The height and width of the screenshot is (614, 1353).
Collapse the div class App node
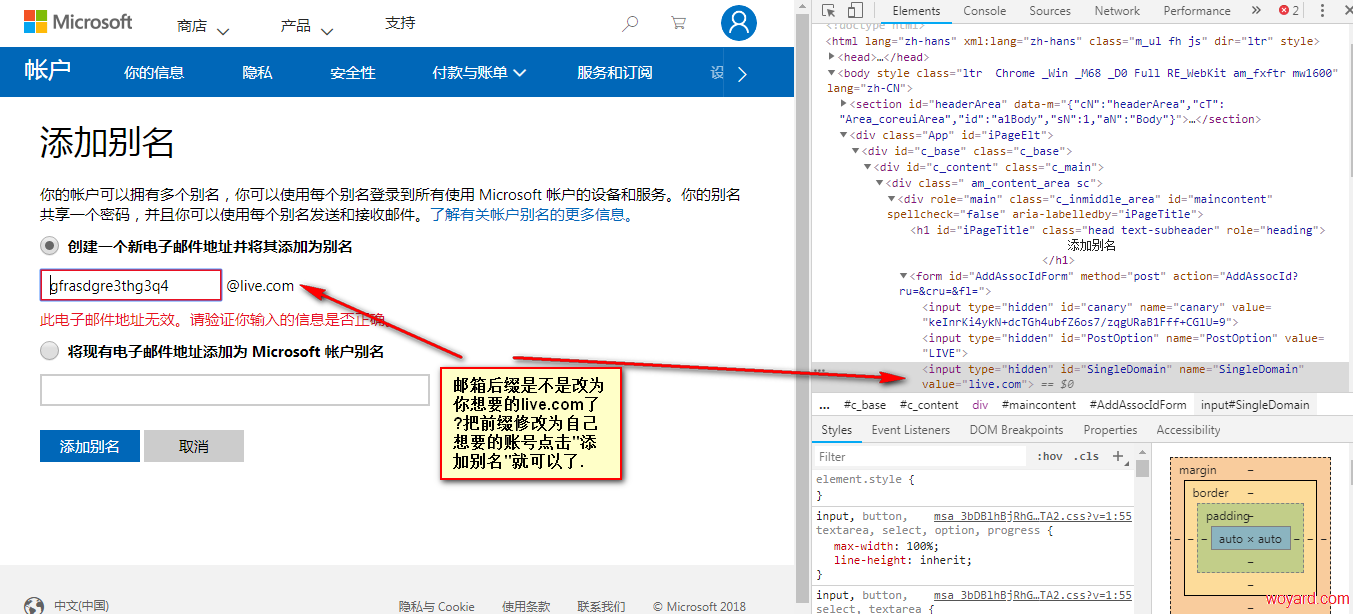844,135
